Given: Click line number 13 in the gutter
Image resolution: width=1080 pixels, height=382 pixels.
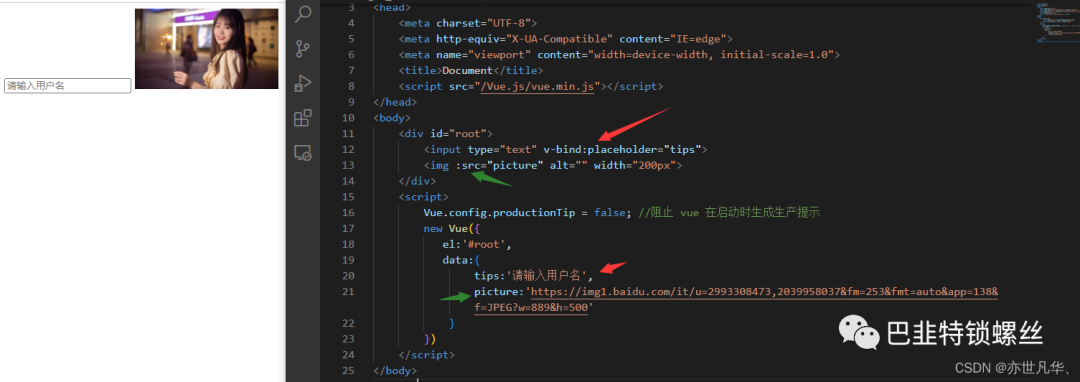Looking at the screenshot, I should (348, 165).
